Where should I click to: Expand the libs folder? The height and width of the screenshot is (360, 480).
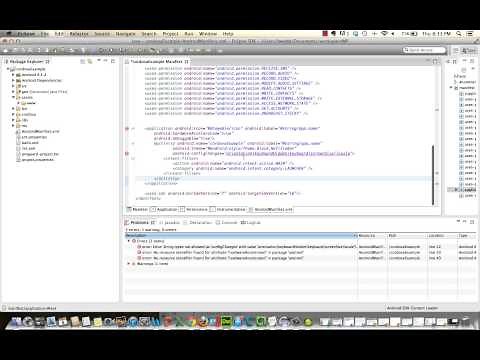[13, 120]
